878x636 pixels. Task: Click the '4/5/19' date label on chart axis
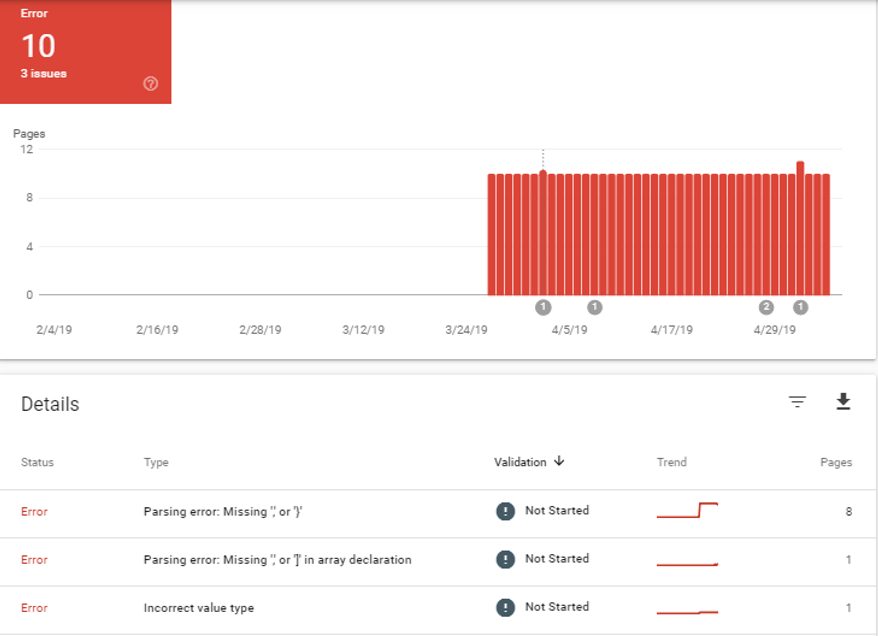coord(569,330)
